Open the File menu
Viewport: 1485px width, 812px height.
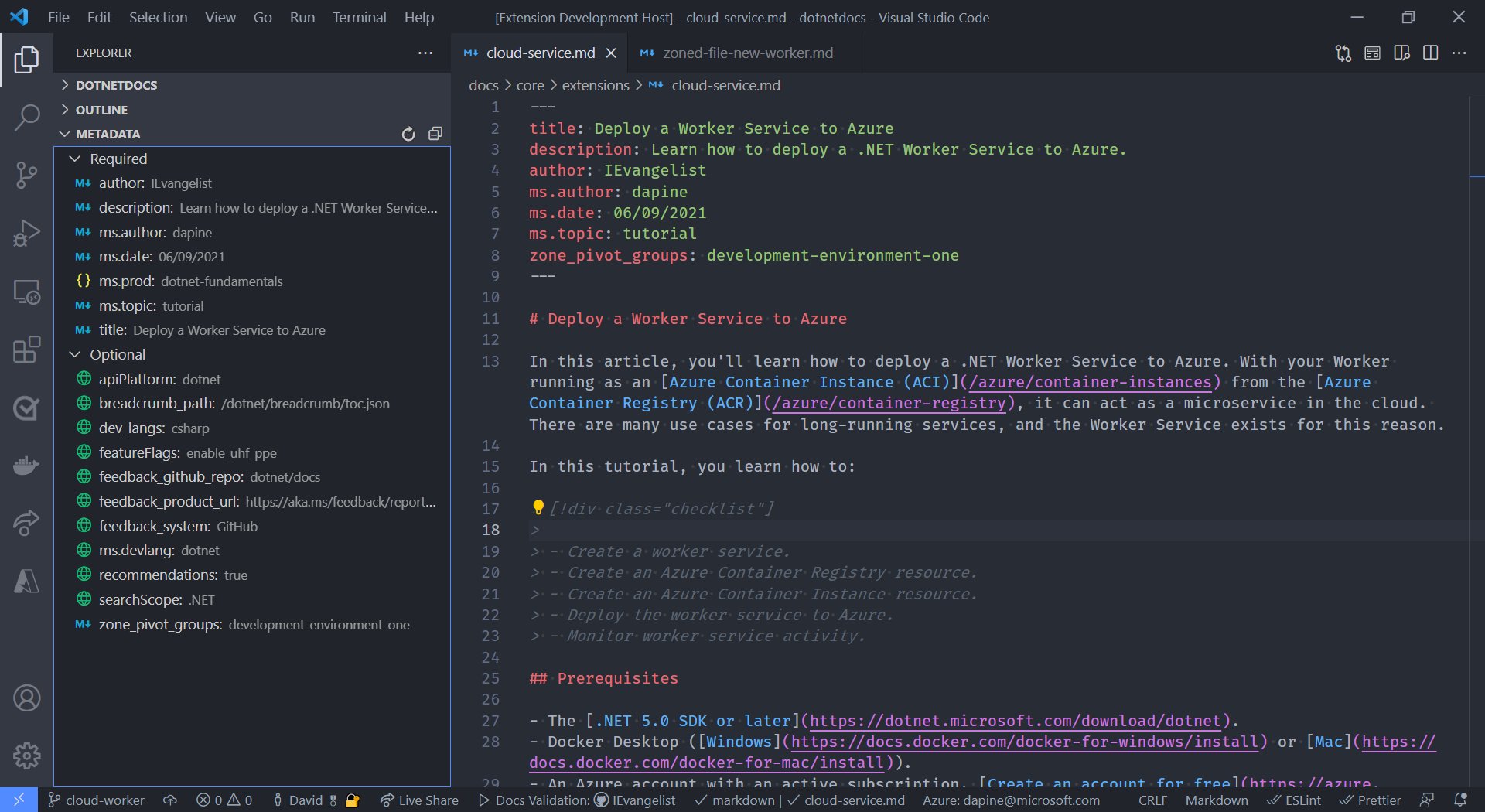[58, 17]
